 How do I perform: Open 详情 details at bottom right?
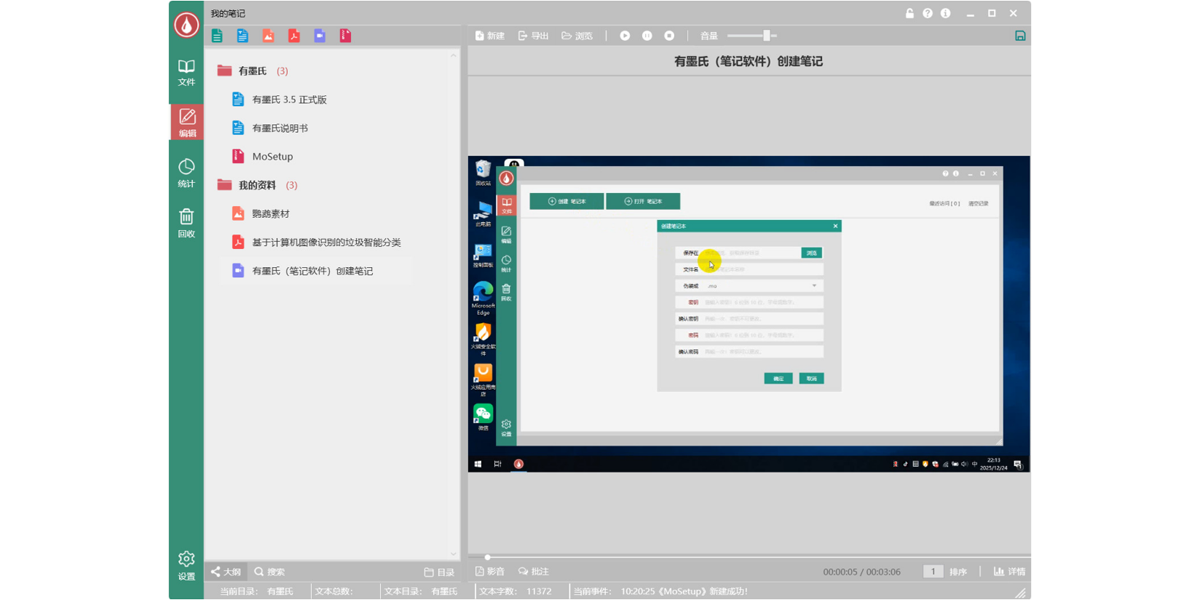point(1009,572)
